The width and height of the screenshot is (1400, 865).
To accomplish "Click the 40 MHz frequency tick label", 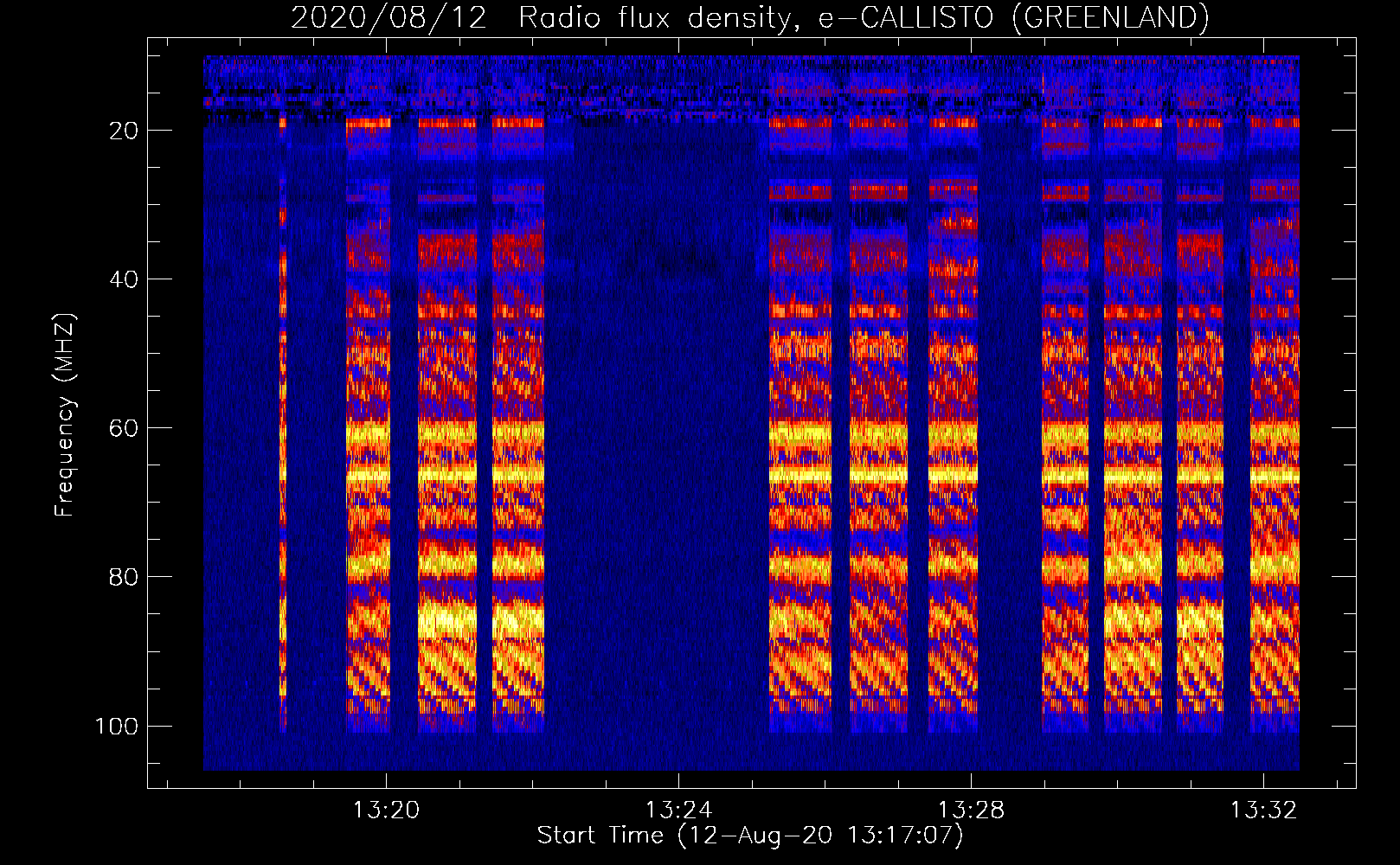I will (124, 279).
